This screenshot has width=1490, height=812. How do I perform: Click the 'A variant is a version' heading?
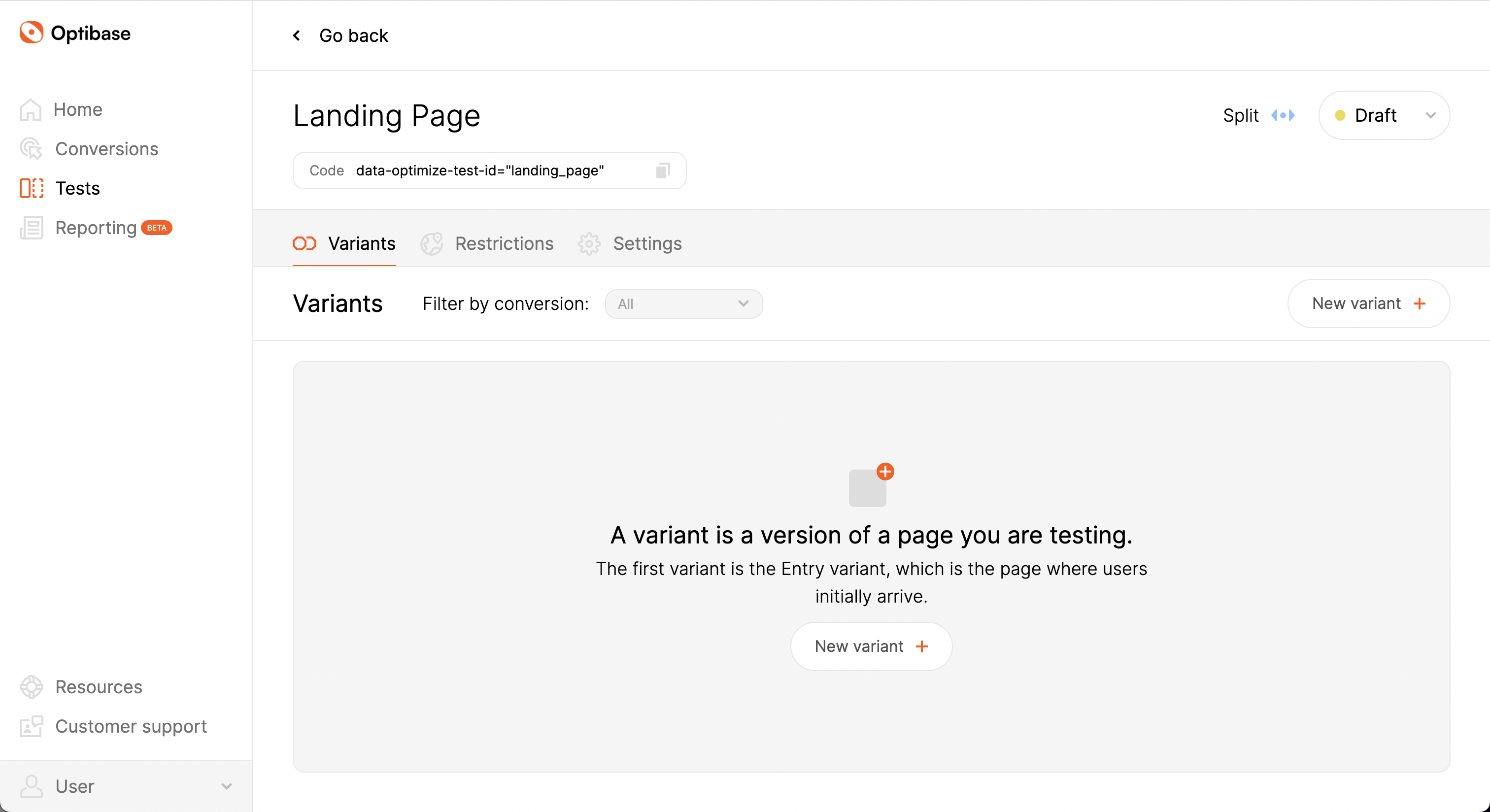[x=871, y=535]
